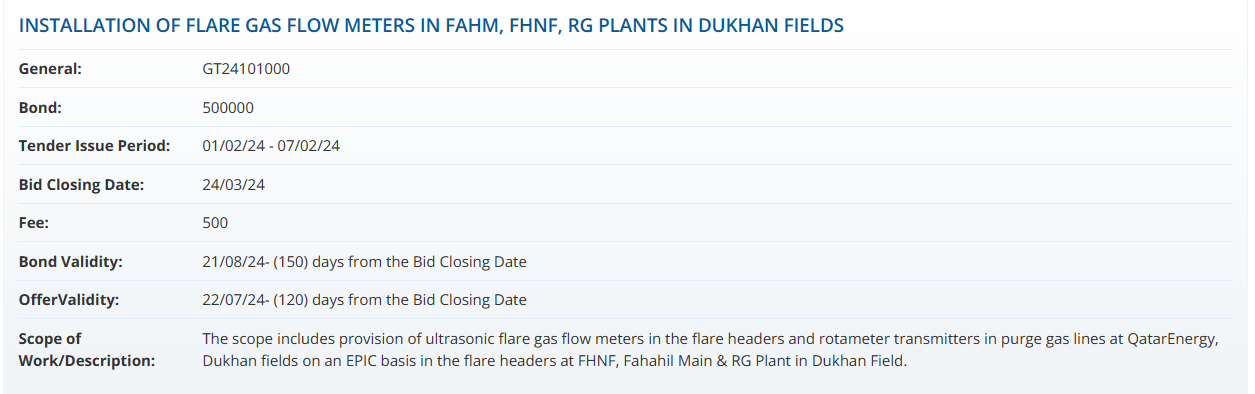Click the Bond Validity label

coord(71,262)
